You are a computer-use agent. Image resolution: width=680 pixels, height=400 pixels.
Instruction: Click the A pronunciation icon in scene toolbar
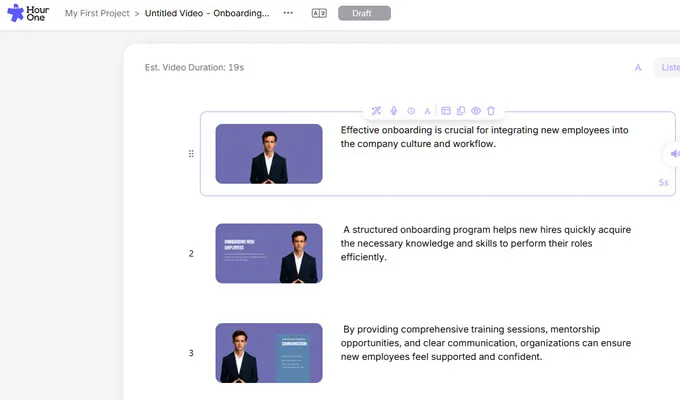[427, 111]
